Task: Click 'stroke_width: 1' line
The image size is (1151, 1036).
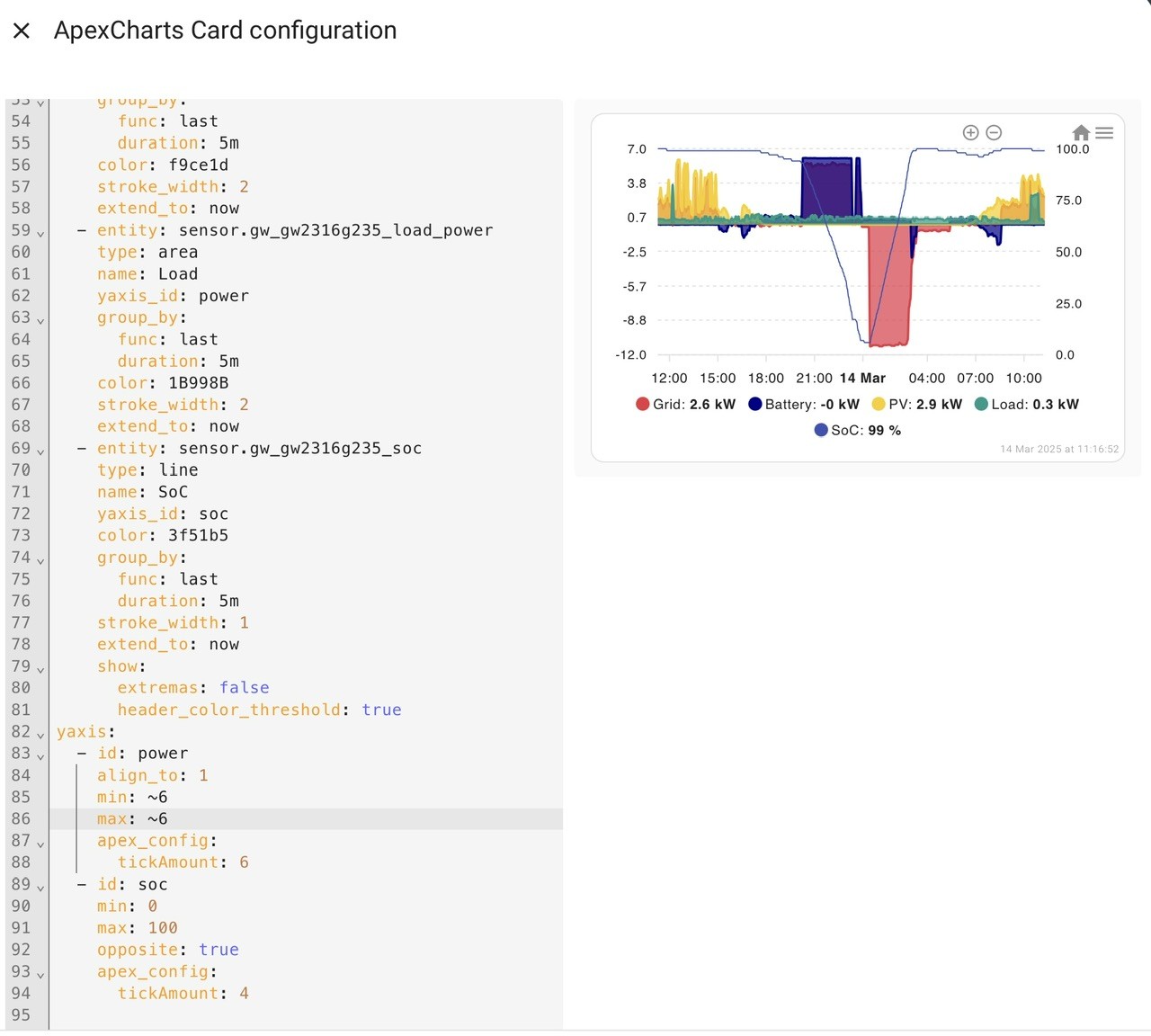Action: [x=173, y=622]
